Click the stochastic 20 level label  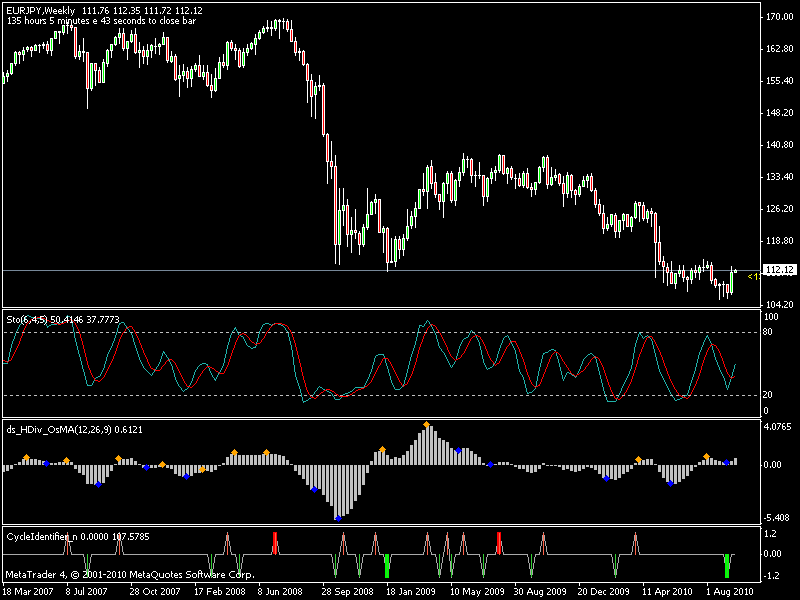(x=768, y=395)
